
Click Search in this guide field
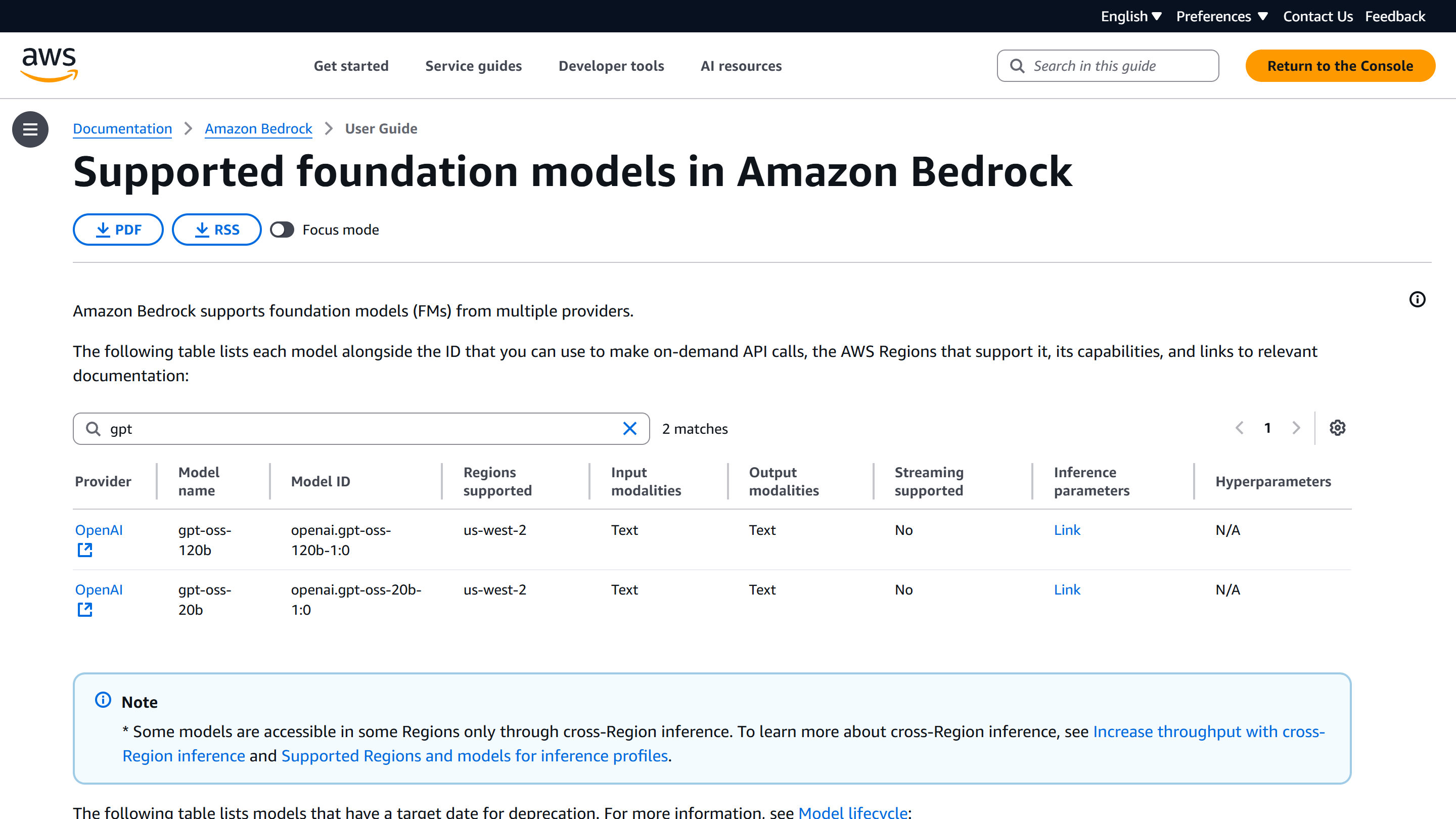pos(1108,66)
